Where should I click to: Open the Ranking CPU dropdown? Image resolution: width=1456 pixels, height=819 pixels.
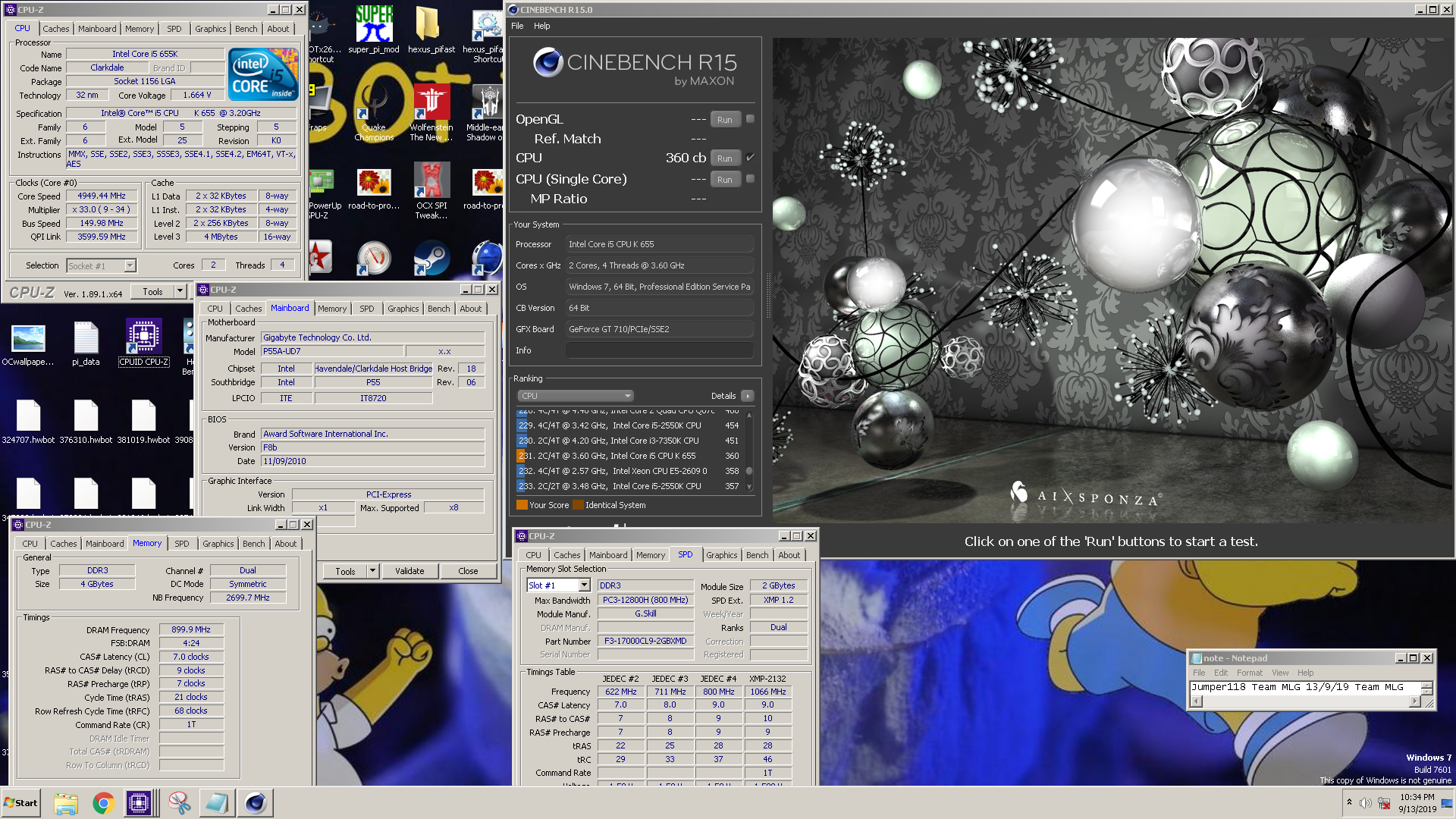[576, 396]
